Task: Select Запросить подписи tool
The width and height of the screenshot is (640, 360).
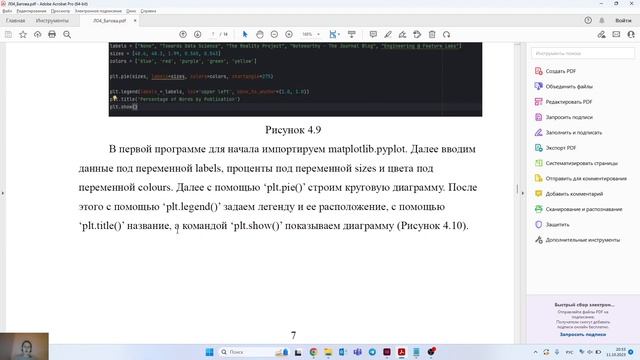Action: 569,117
